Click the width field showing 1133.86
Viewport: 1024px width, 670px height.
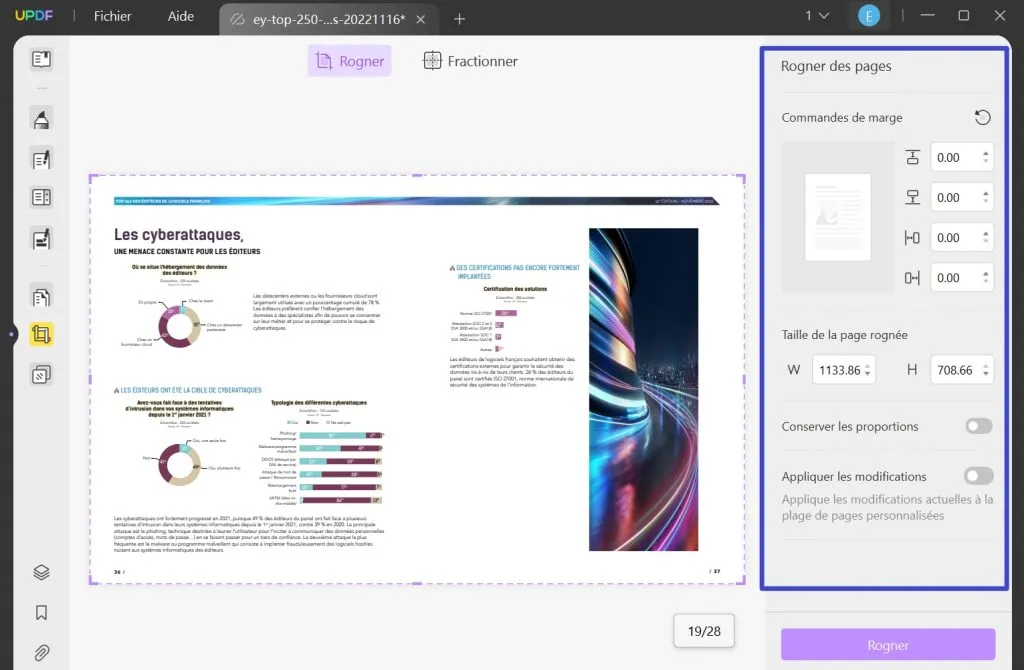pos(844,370)
